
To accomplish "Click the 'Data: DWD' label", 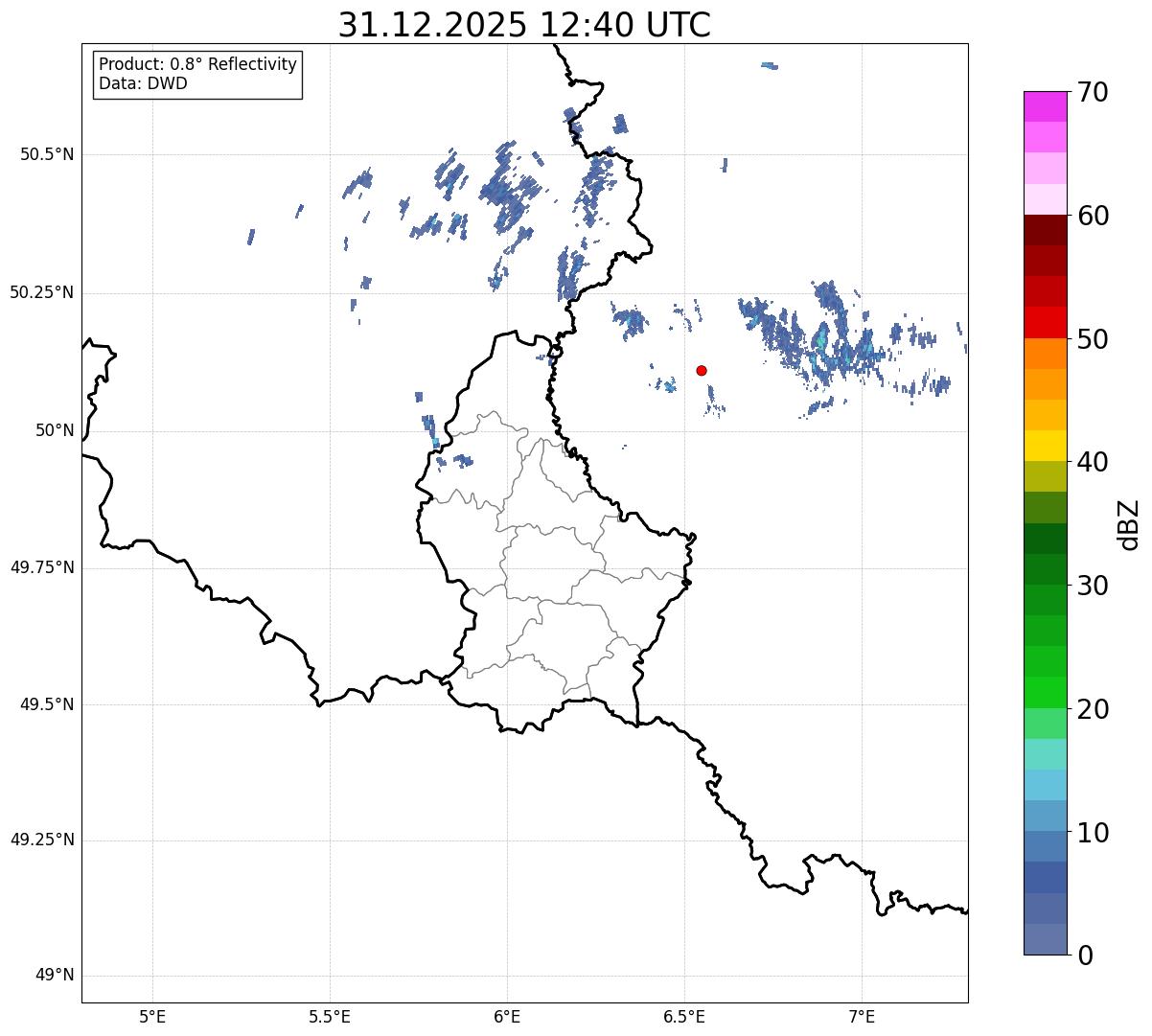I will [143, 83].
